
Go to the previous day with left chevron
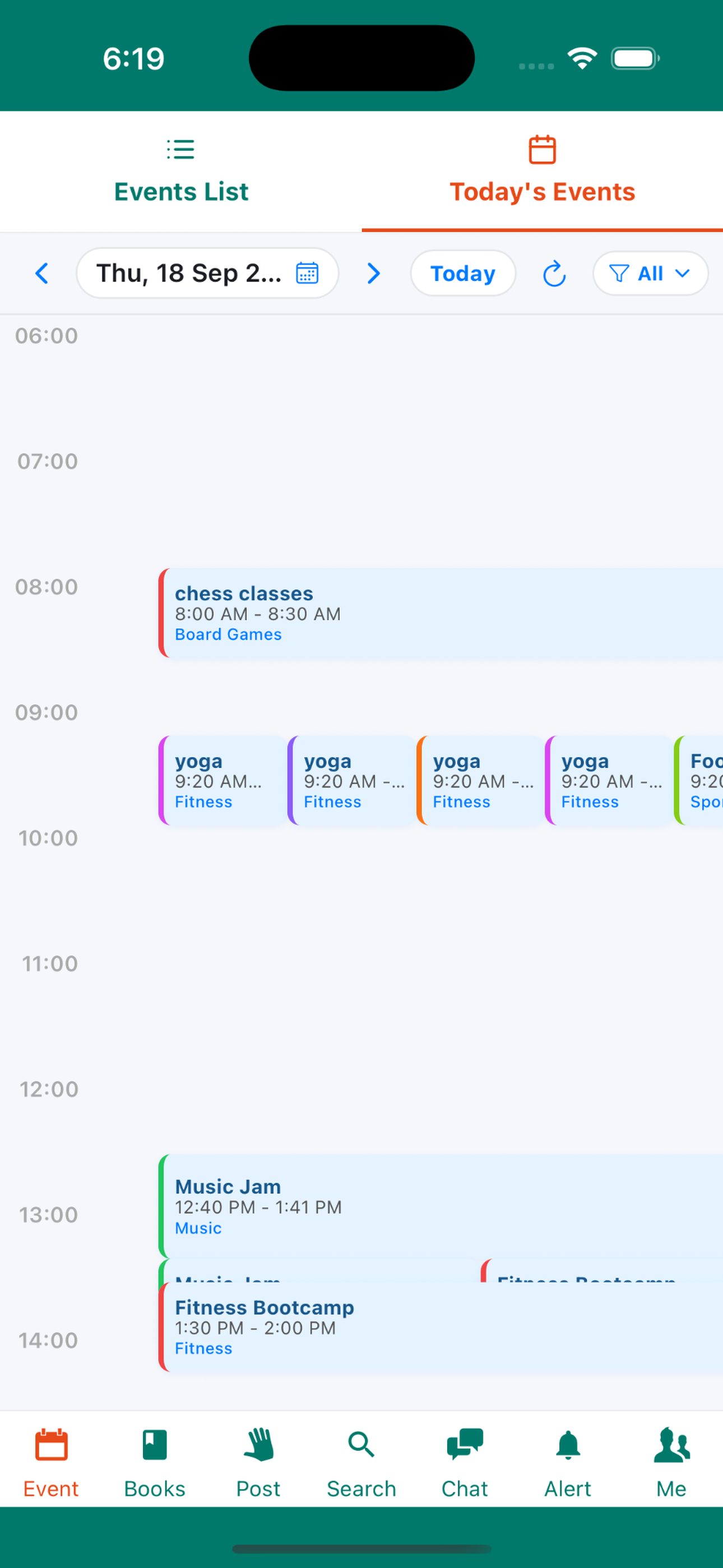pyautogui.click(x=41, y=273)
